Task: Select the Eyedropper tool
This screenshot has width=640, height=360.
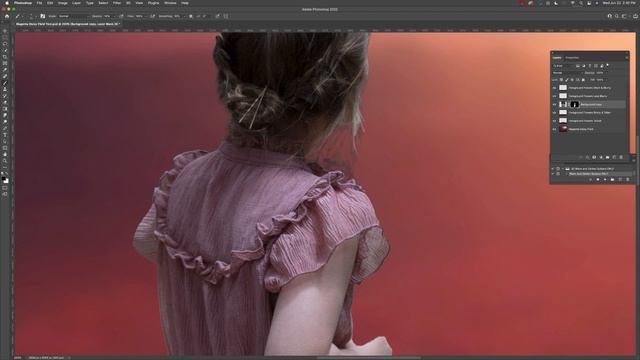Action: click(x=5, y=70)
